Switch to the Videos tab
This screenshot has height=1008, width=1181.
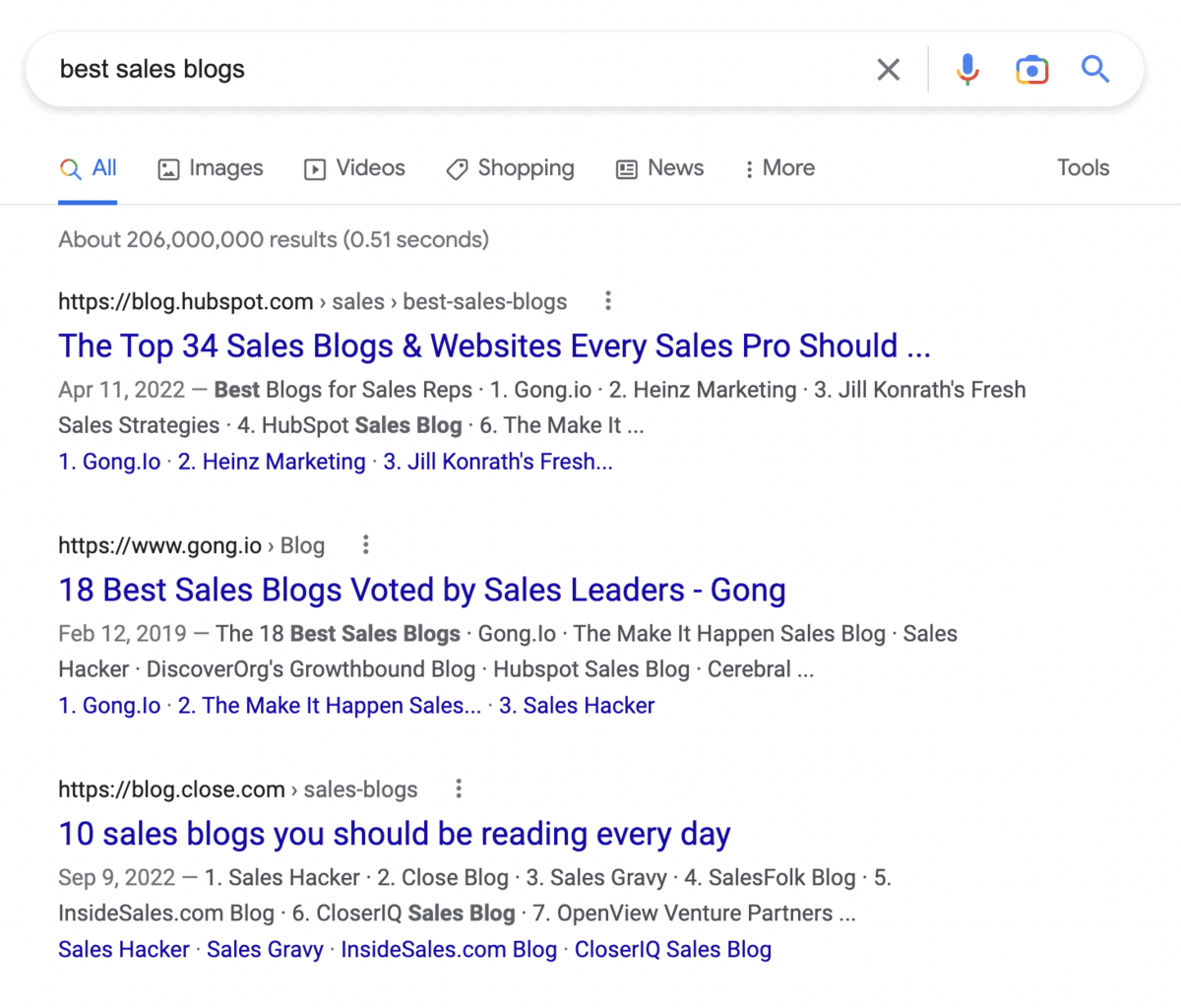(354, 168)
